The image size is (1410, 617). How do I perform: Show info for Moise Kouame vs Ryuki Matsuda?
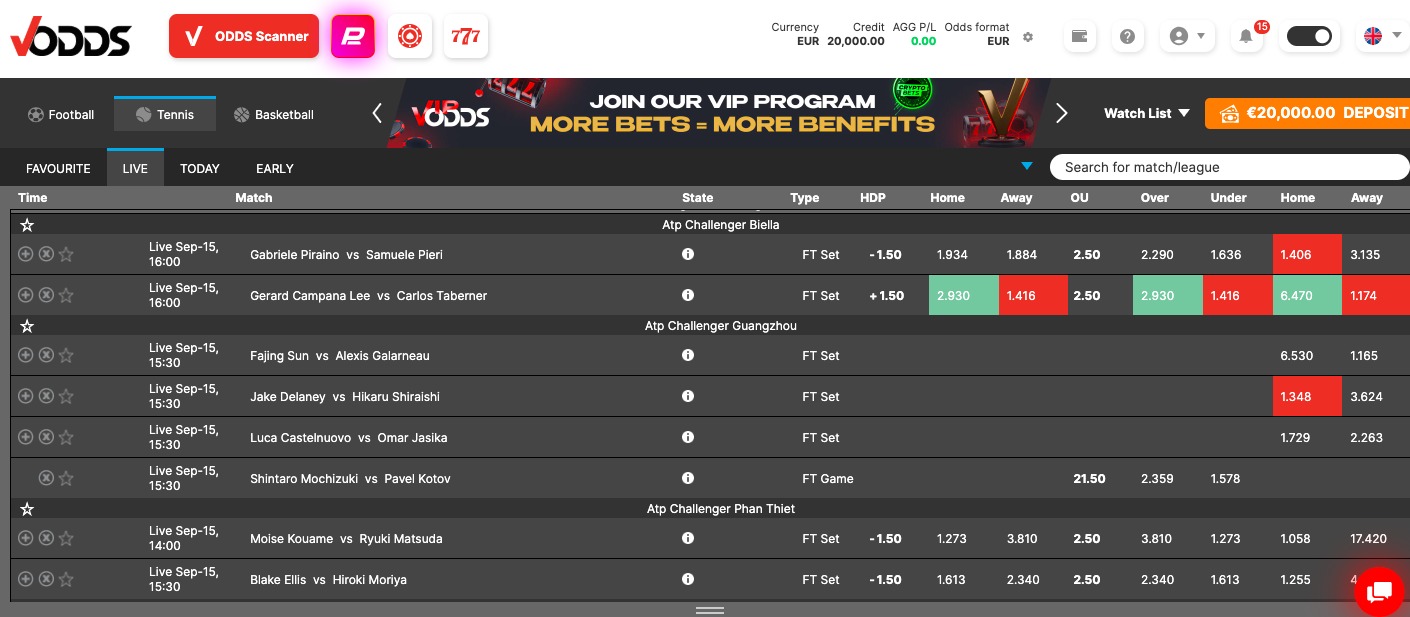(688, 538)
